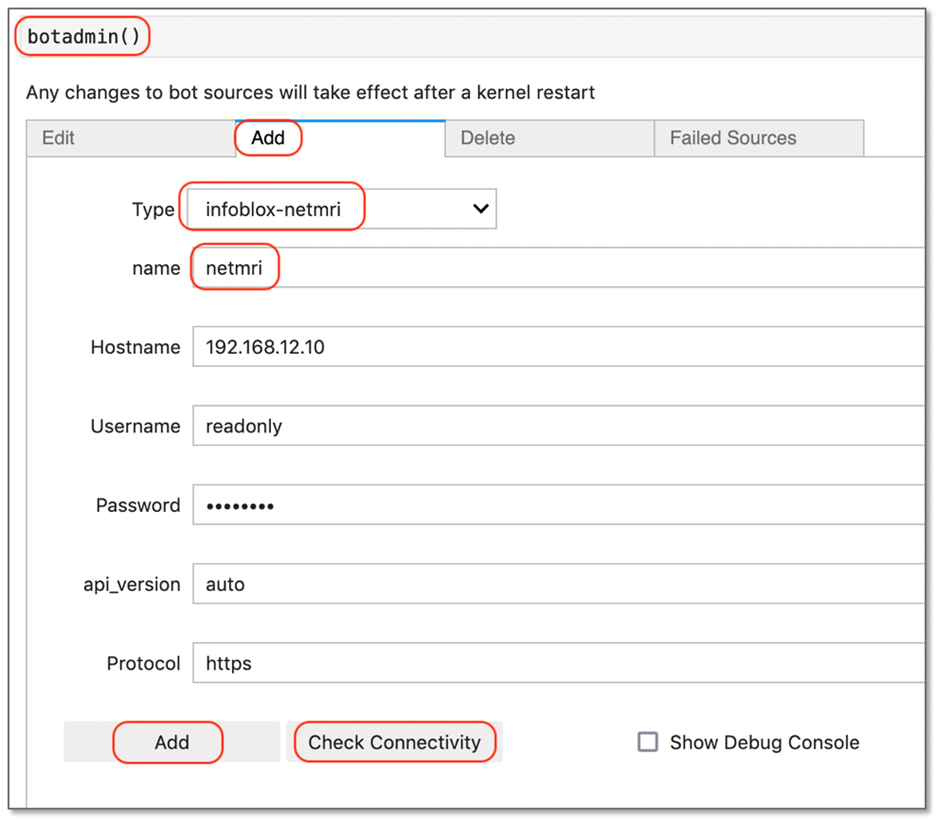Image resolution: width=936 pixels, height=821 pixels.
Task: Click the chevron on the Type selector
Action: click(x=478, y=208)
